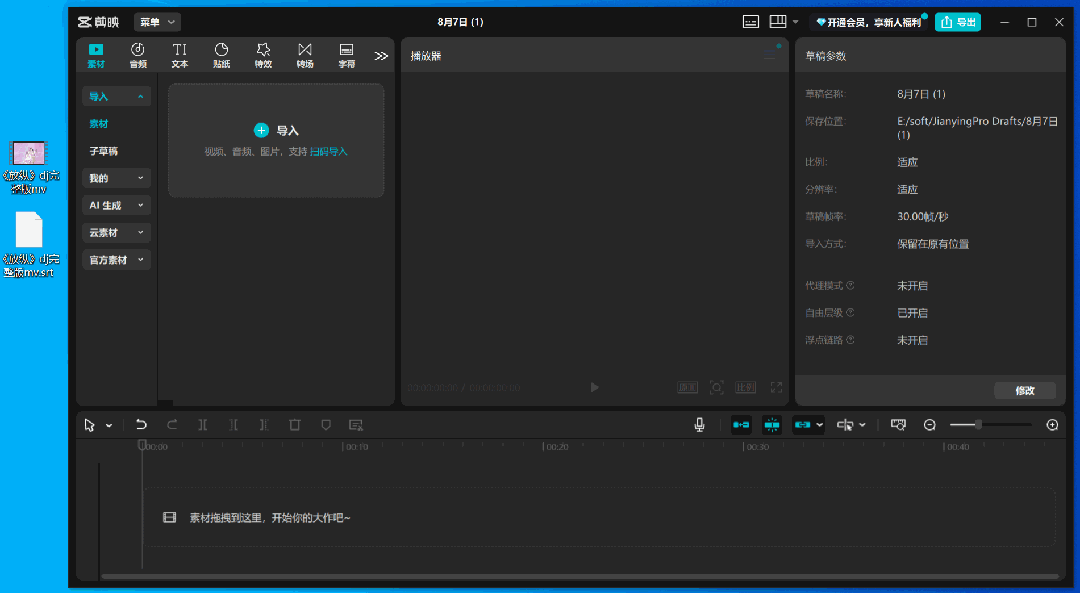Click the 导入 import plus button
This screenshot has width=1080, height=593.
261,130
